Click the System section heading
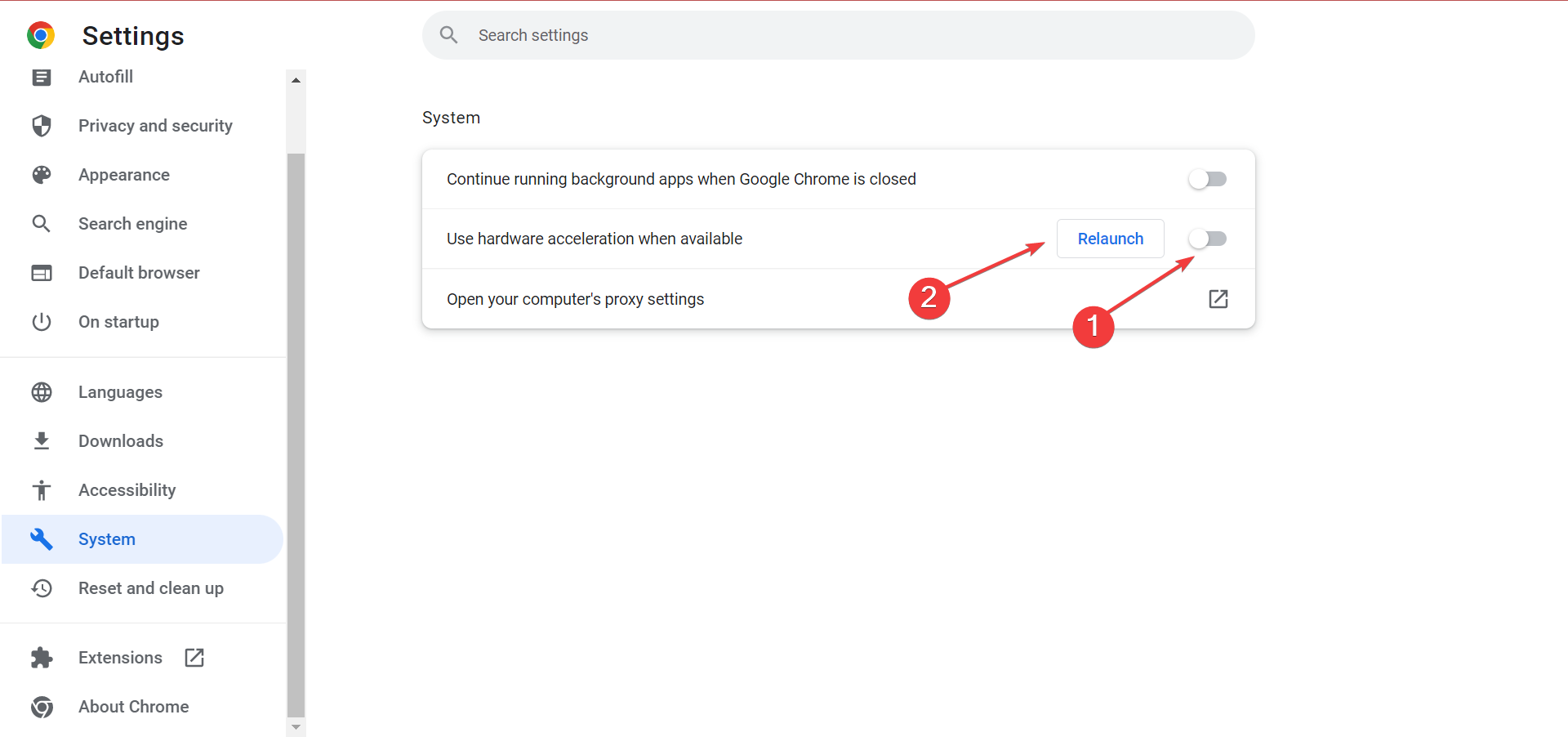 click(451, 118)
